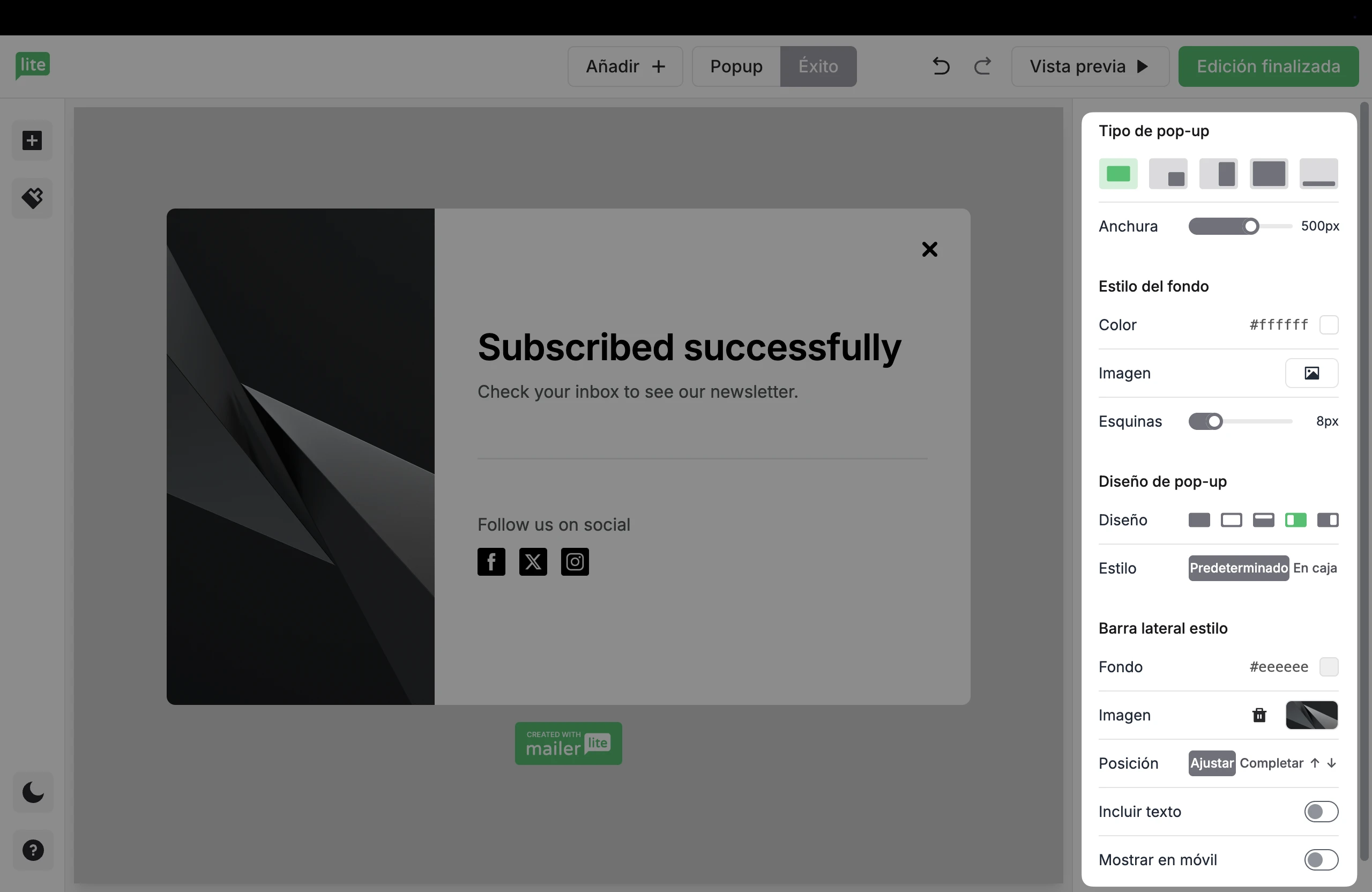The width and height of the screenshot is (1372, 892).
Task: Open Vista previa preview
Action: click(1090, 66)
